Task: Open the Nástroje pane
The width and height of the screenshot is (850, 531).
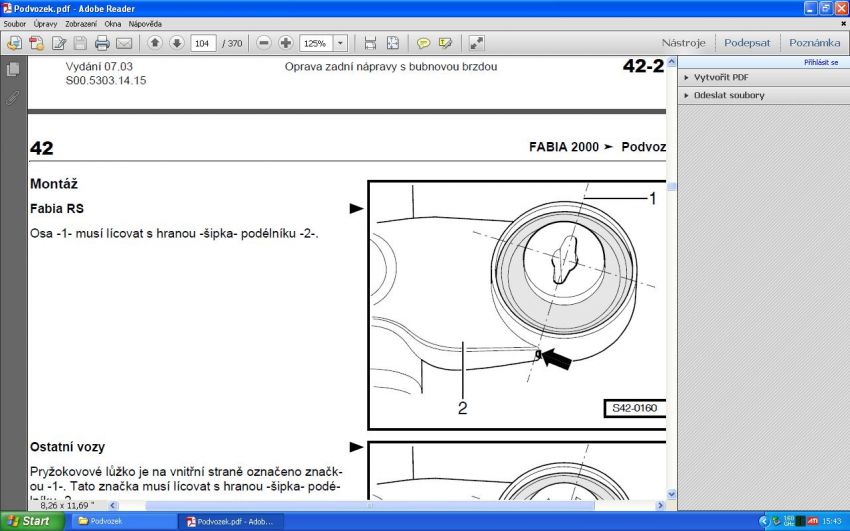Action: (683, 43)
